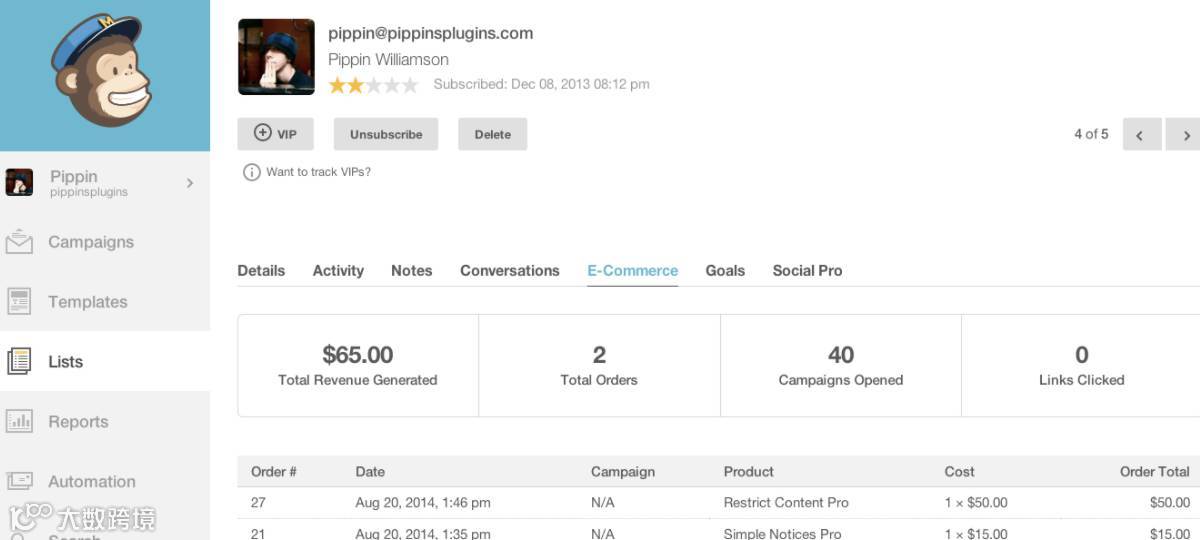
Task: Select the E-Commerce tab
Action: (x=633, y=271)
